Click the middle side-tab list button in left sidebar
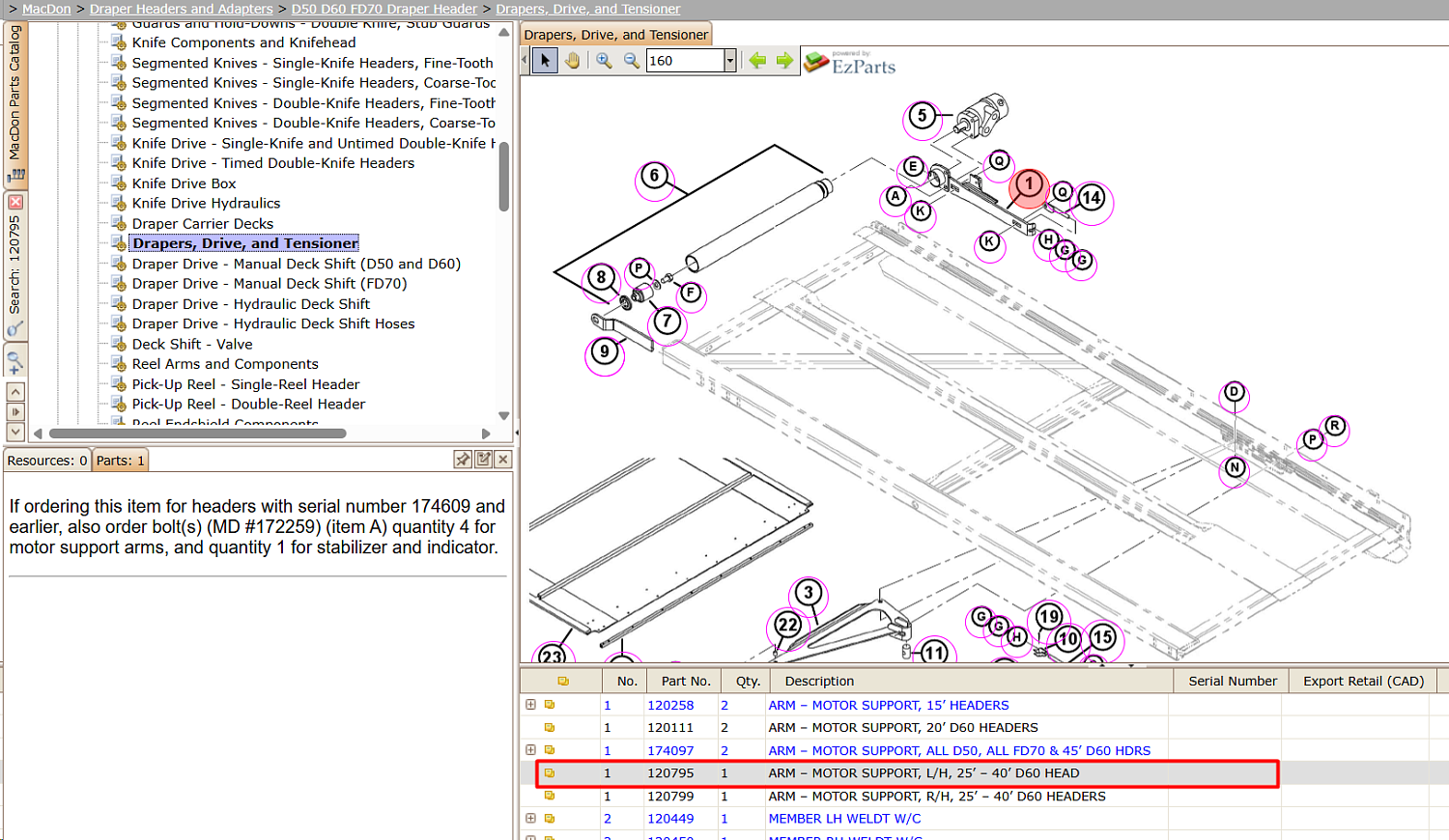Viewport: 1449px width, 840px height. [x=15, y=412]
